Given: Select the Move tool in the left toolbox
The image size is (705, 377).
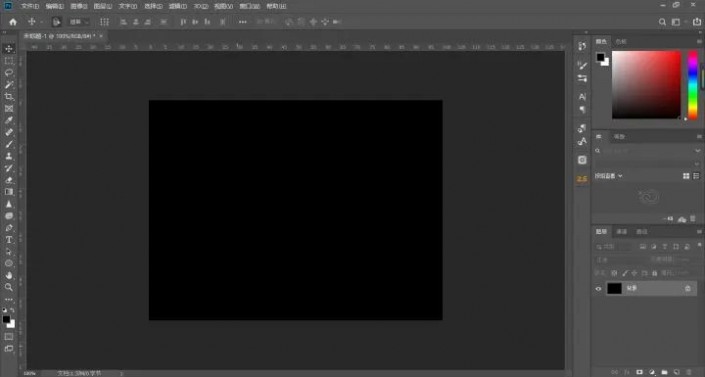Looking at the screenshot, I should coord(9,49).
